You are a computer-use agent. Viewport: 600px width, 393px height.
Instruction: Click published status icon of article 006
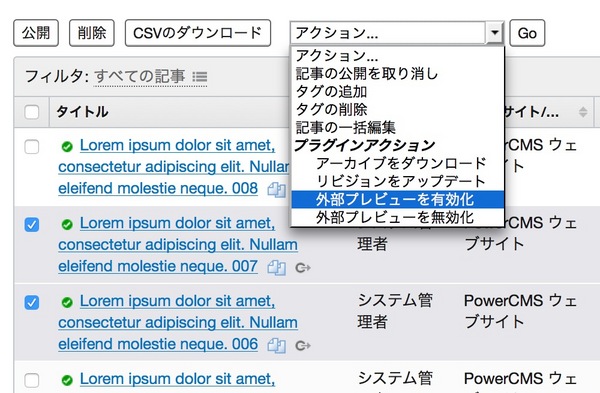point(67,302)
